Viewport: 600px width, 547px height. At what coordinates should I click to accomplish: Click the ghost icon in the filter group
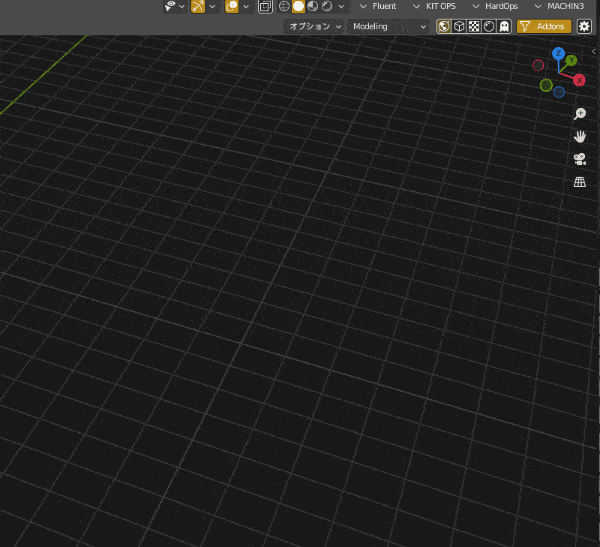[x=504, y=26]
